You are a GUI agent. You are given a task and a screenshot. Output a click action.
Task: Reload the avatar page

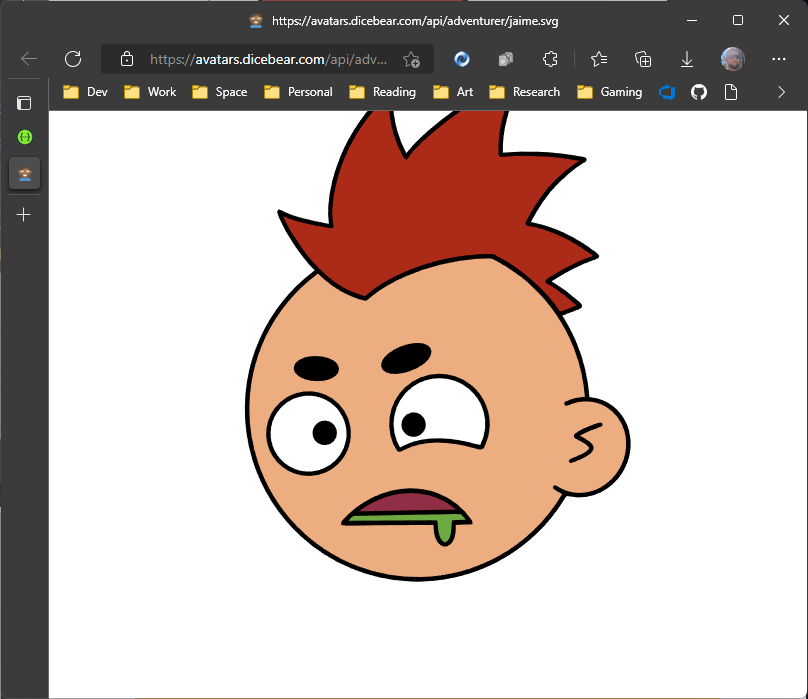(72, 59)
